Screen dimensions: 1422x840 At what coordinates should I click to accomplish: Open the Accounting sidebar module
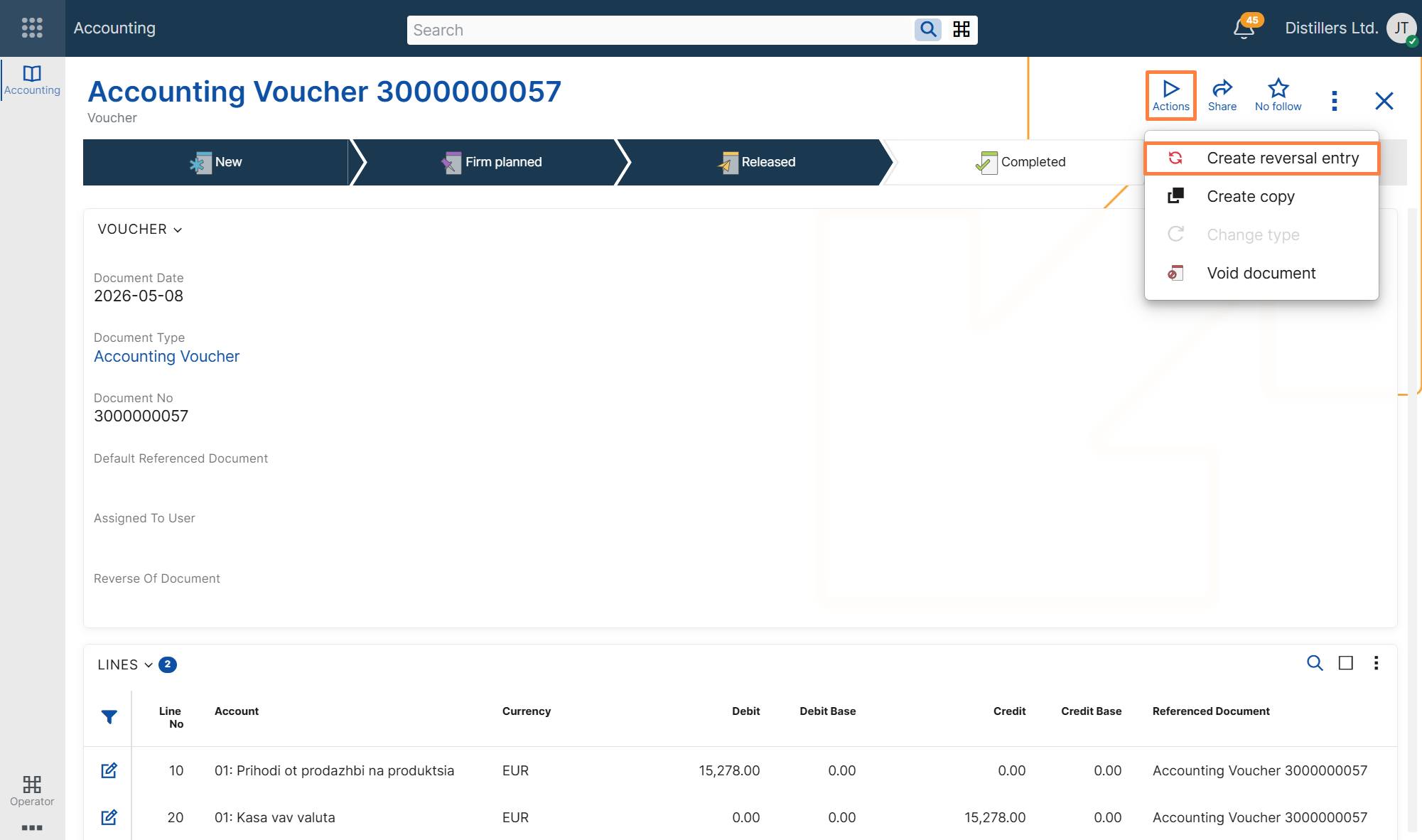pos(32,80)
